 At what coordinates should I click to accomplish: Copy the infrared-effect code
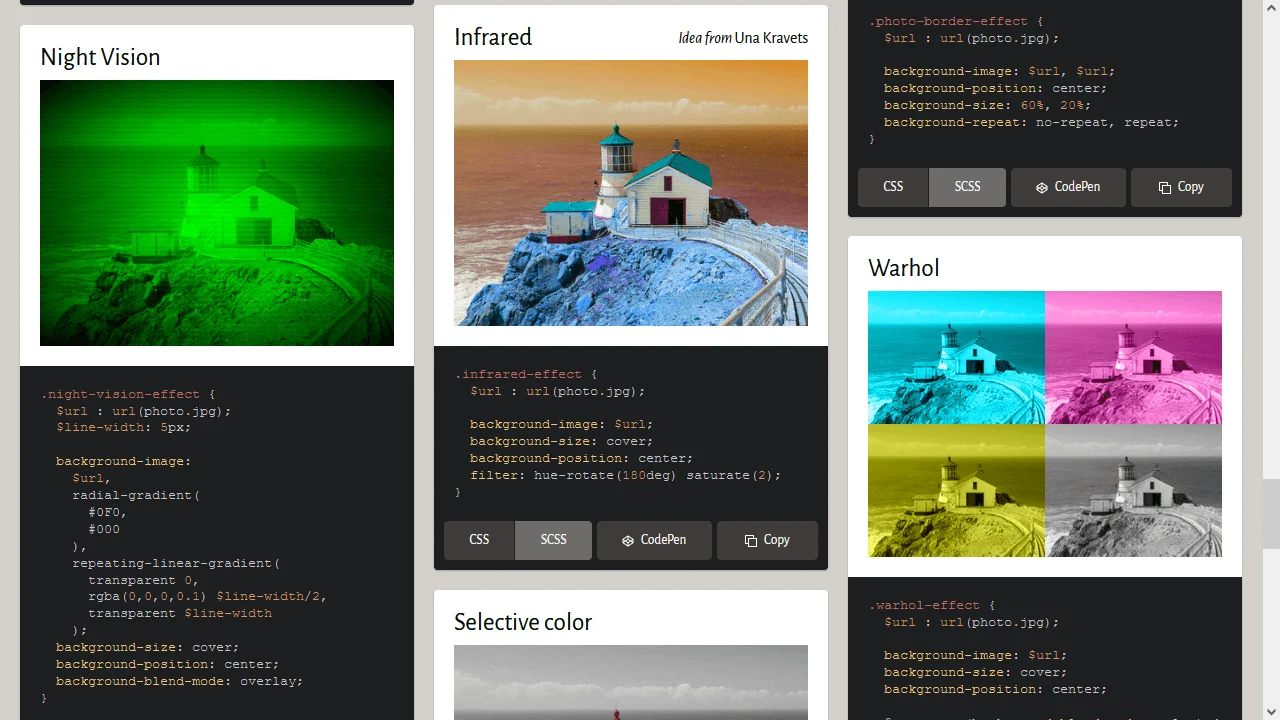click(767, 540)
